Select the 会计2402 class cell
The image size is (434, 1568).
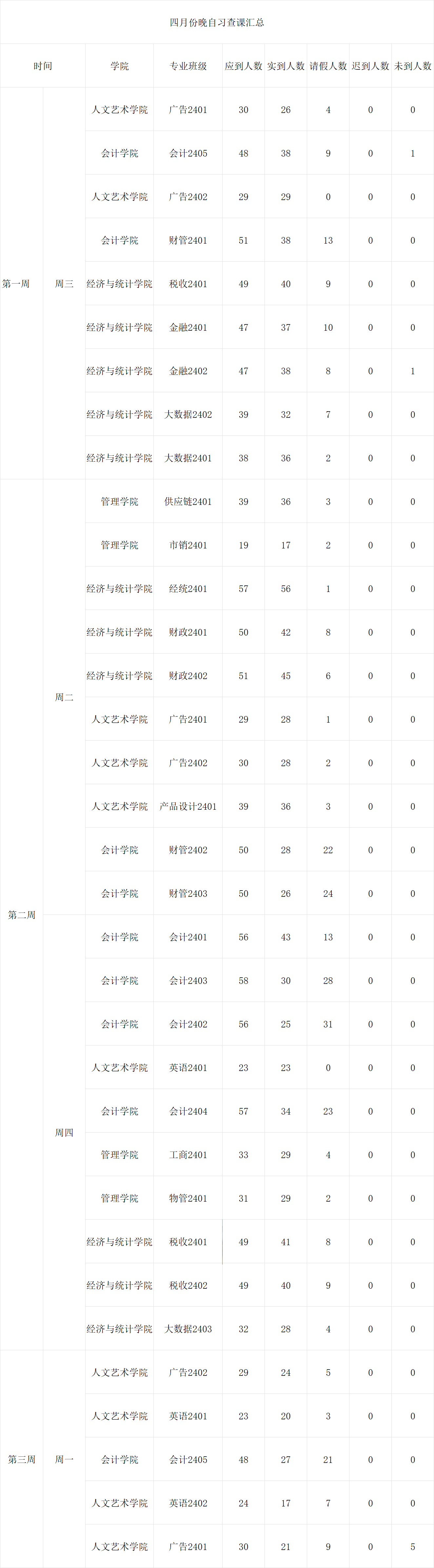pyautogui.click(x=188, y=1024)
